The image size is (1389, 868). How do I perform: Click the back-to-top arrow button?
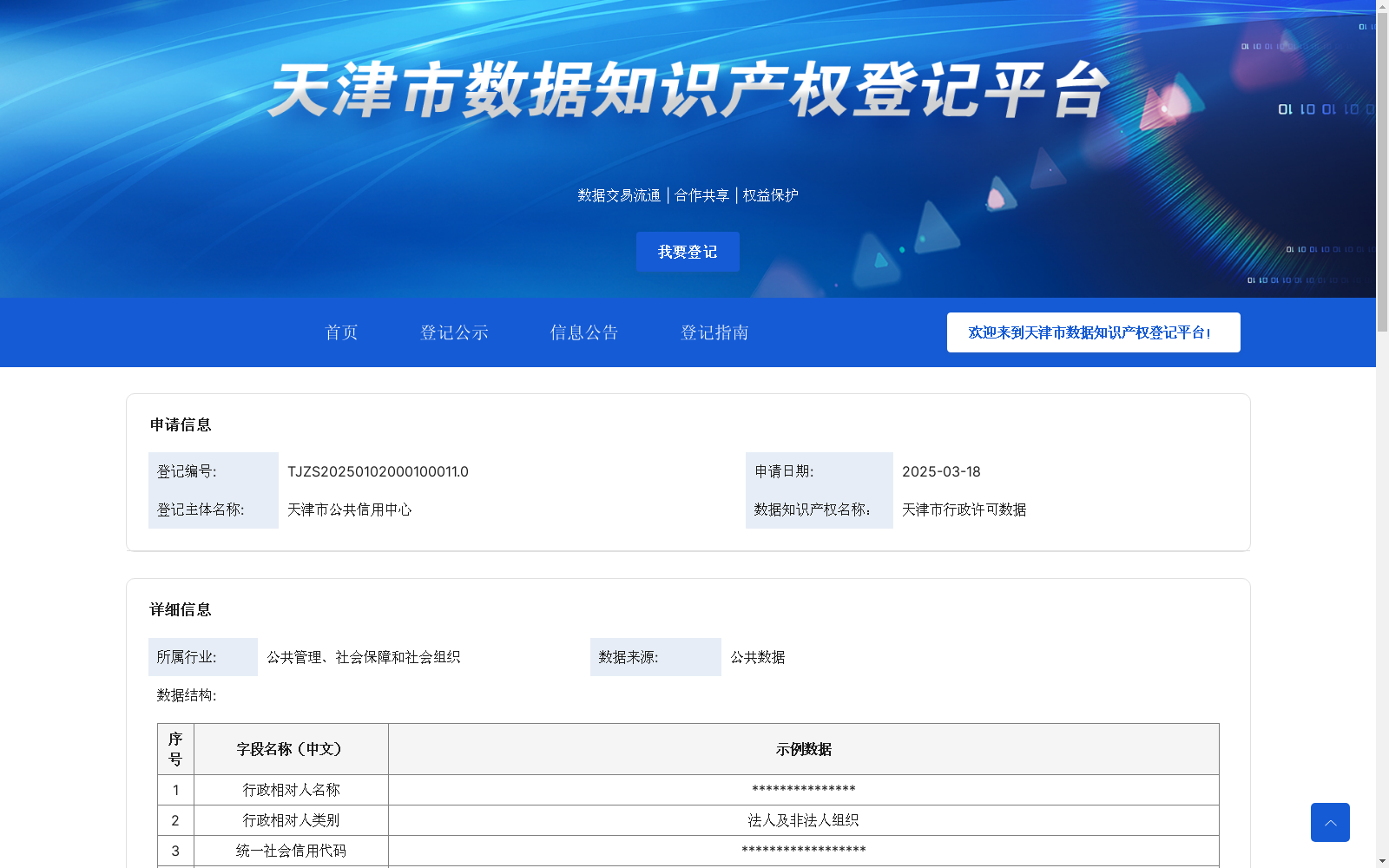click(1330, 822)
